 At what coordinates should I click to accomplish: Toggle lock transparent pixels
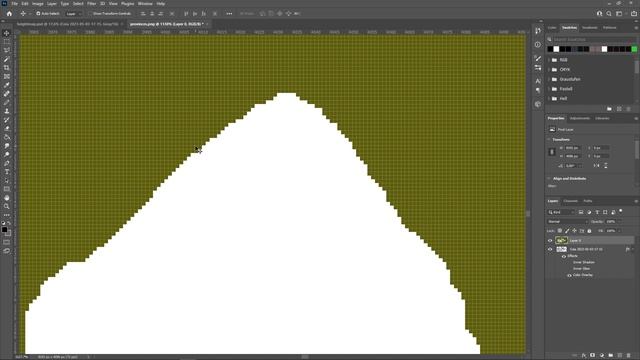560,231
